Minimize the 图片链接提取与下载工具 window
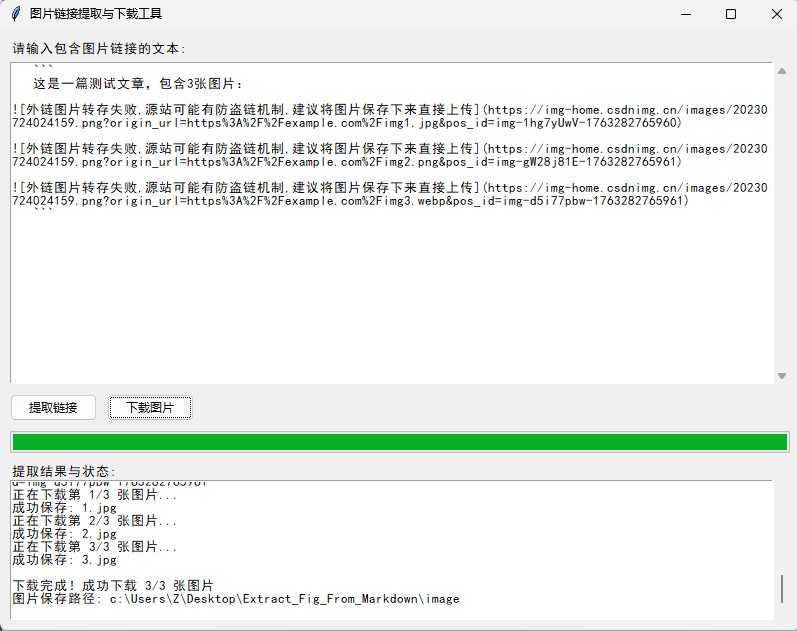Viewport: 797px width, 631px height. (x=686, y=14)
